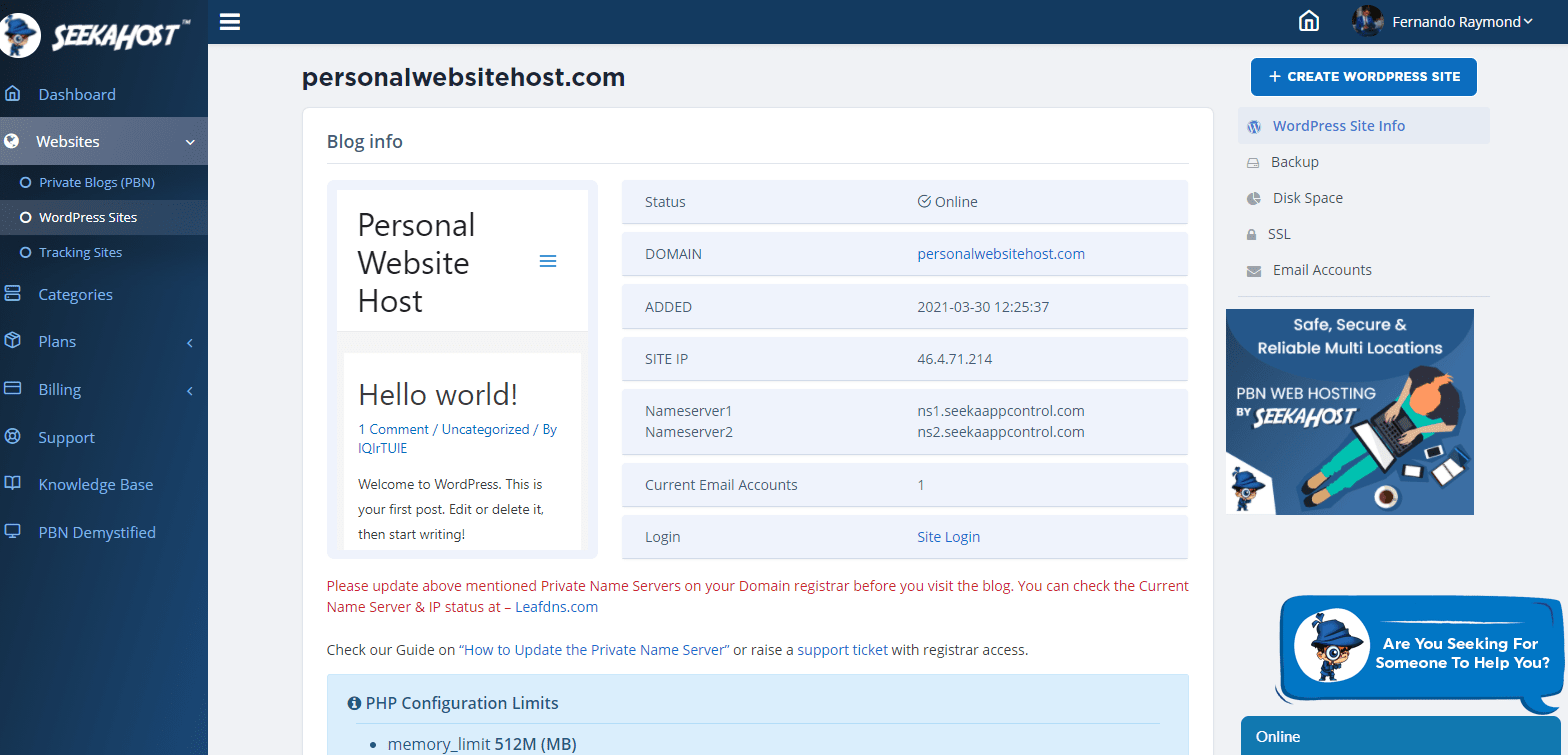Click the Billing card icon in the sidebar
The width and height of the screenshot is (1568, 755).
pyautogui.click(x=12, y=389)
